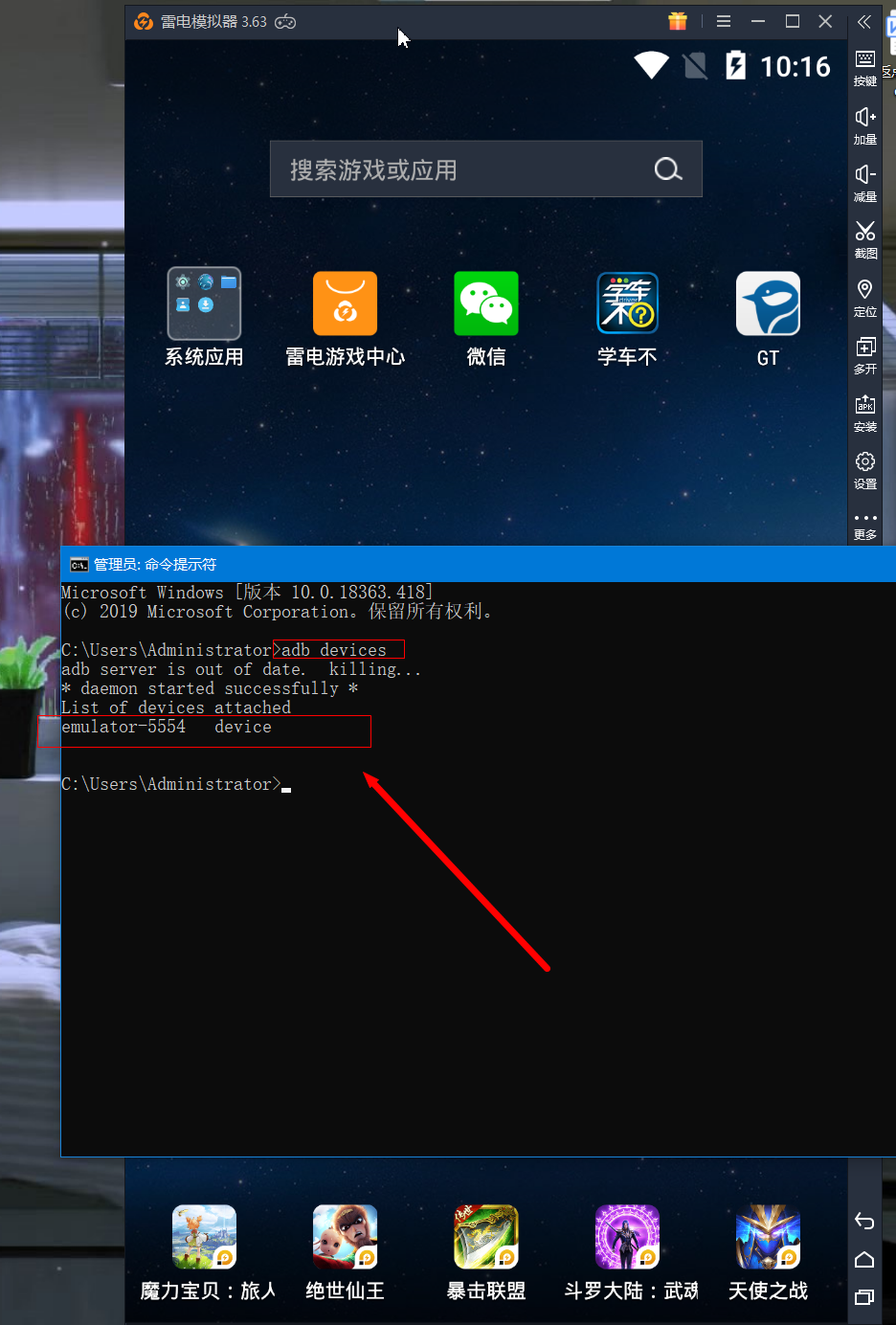Click the Android back arrow icon

864,1221
